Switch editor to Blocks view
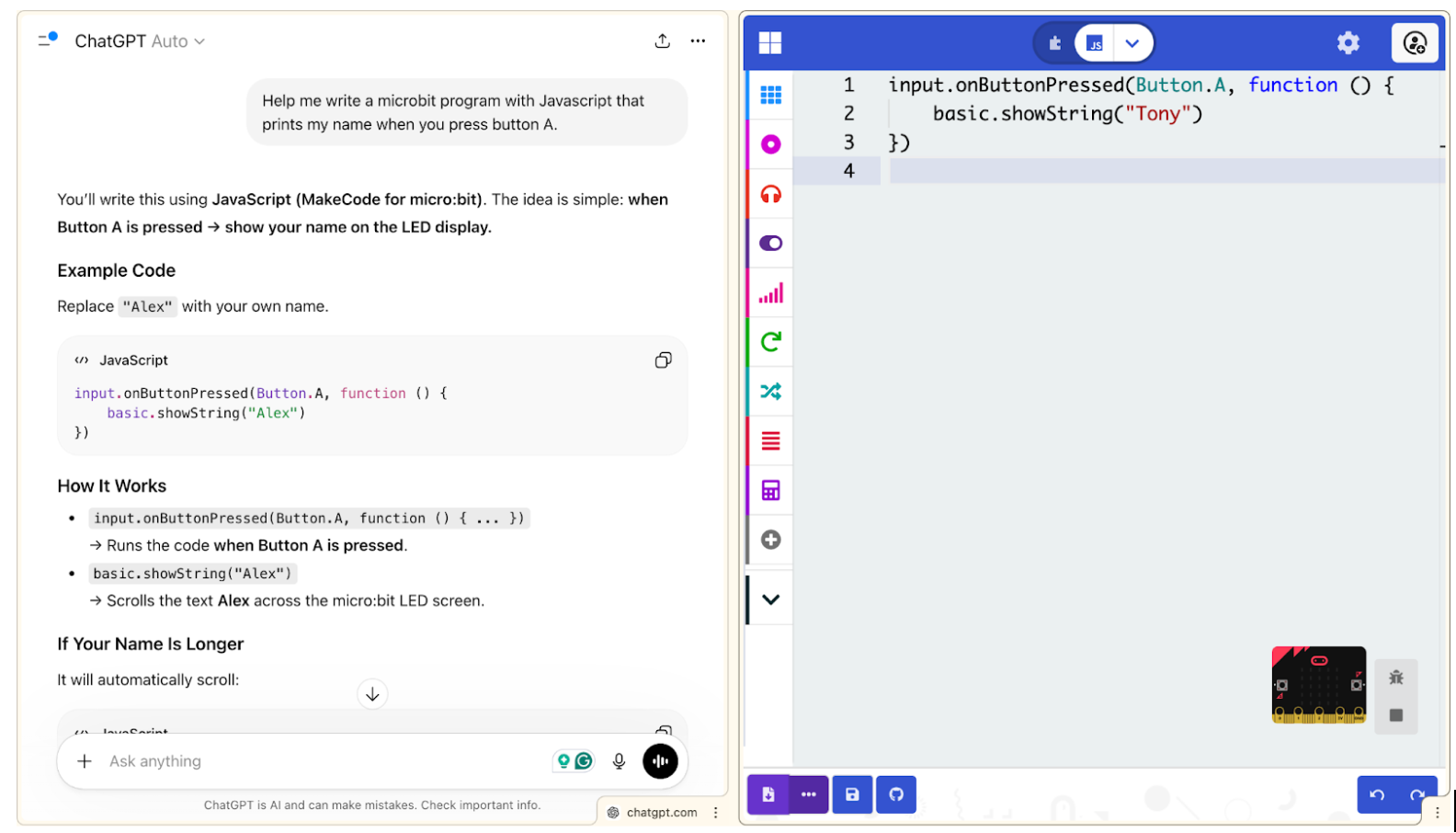This screenshot has width=1456, height=833. click(1055, 42)
